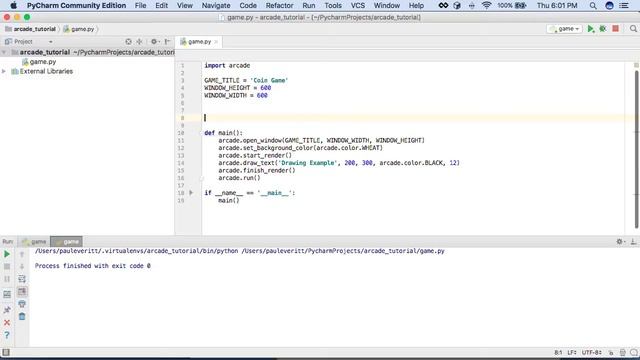Click the restore layout icon in Run panel
The image size is (640, 360).
pyautogui.click(x=7, y=294)
